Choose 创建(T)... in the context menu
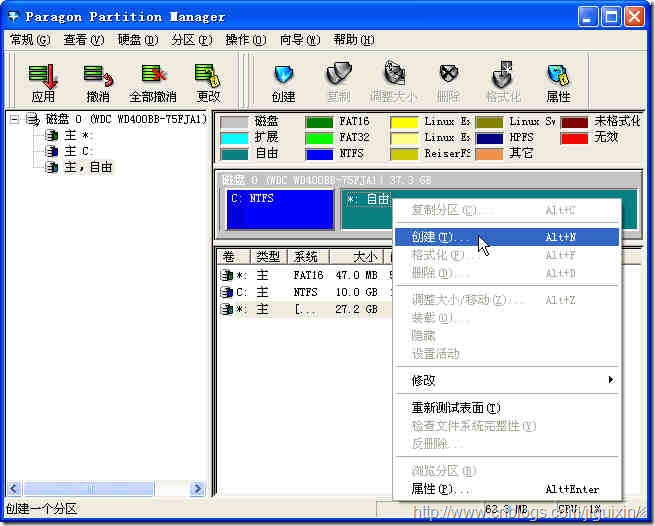655x526 pixels. point(506,236)
